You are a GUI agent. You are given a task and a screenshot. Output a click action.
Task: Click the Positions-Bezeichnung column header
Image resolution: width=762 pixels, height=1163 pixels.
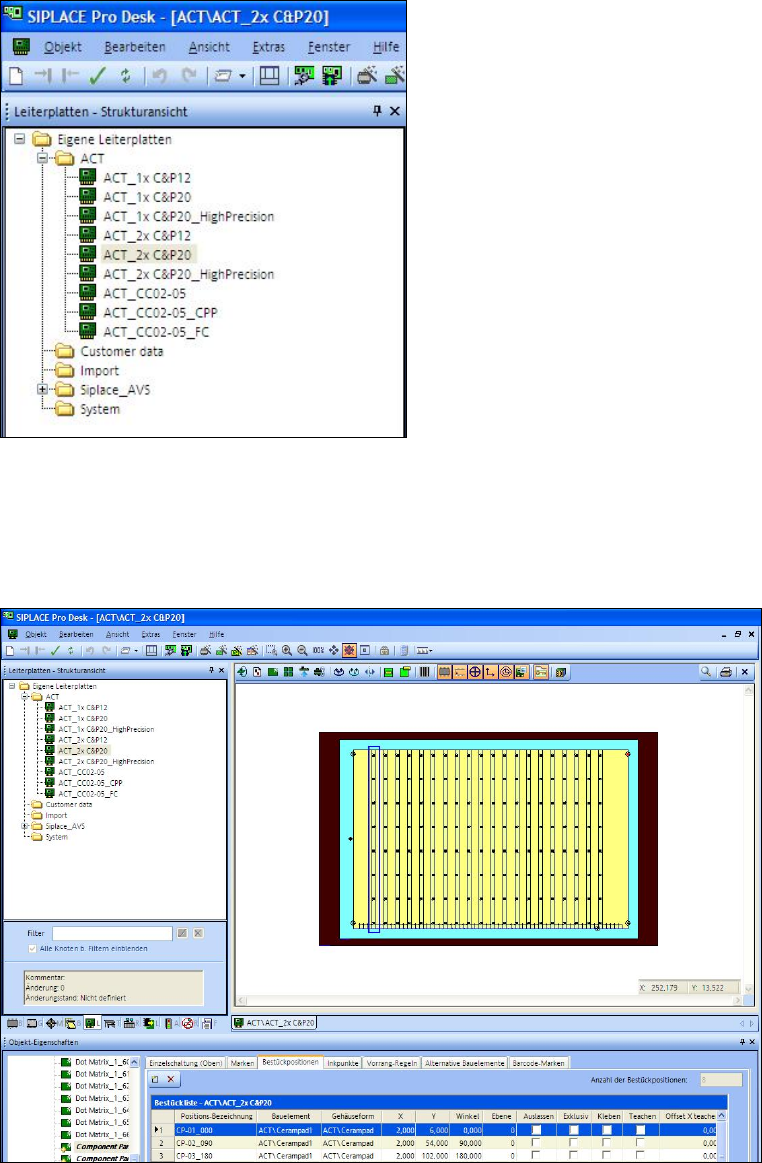[216, 1116]
